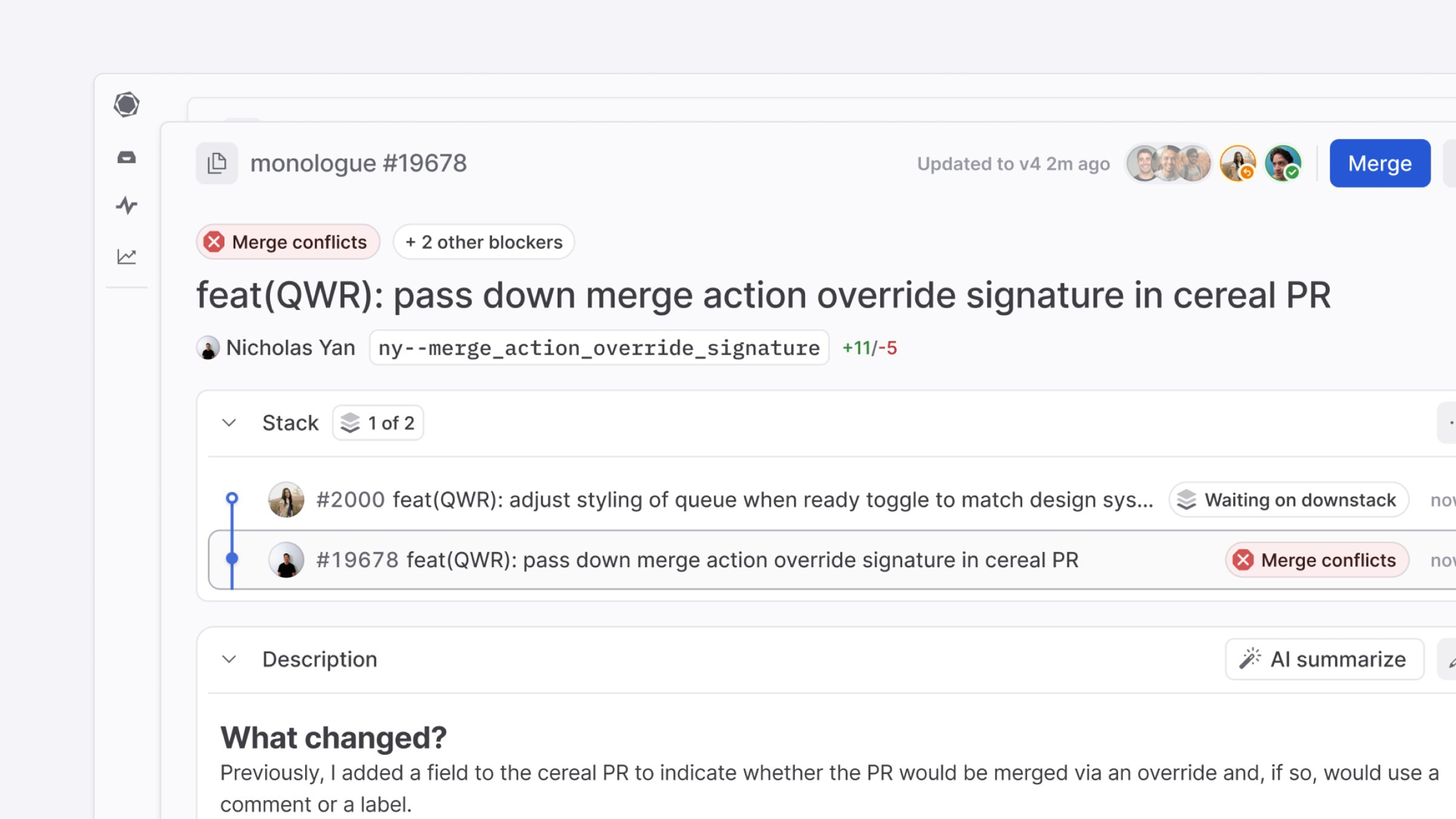Click the red X Merge conflicts badge icon
Viewport: 1456px width, 819px height.
(214, 242)
